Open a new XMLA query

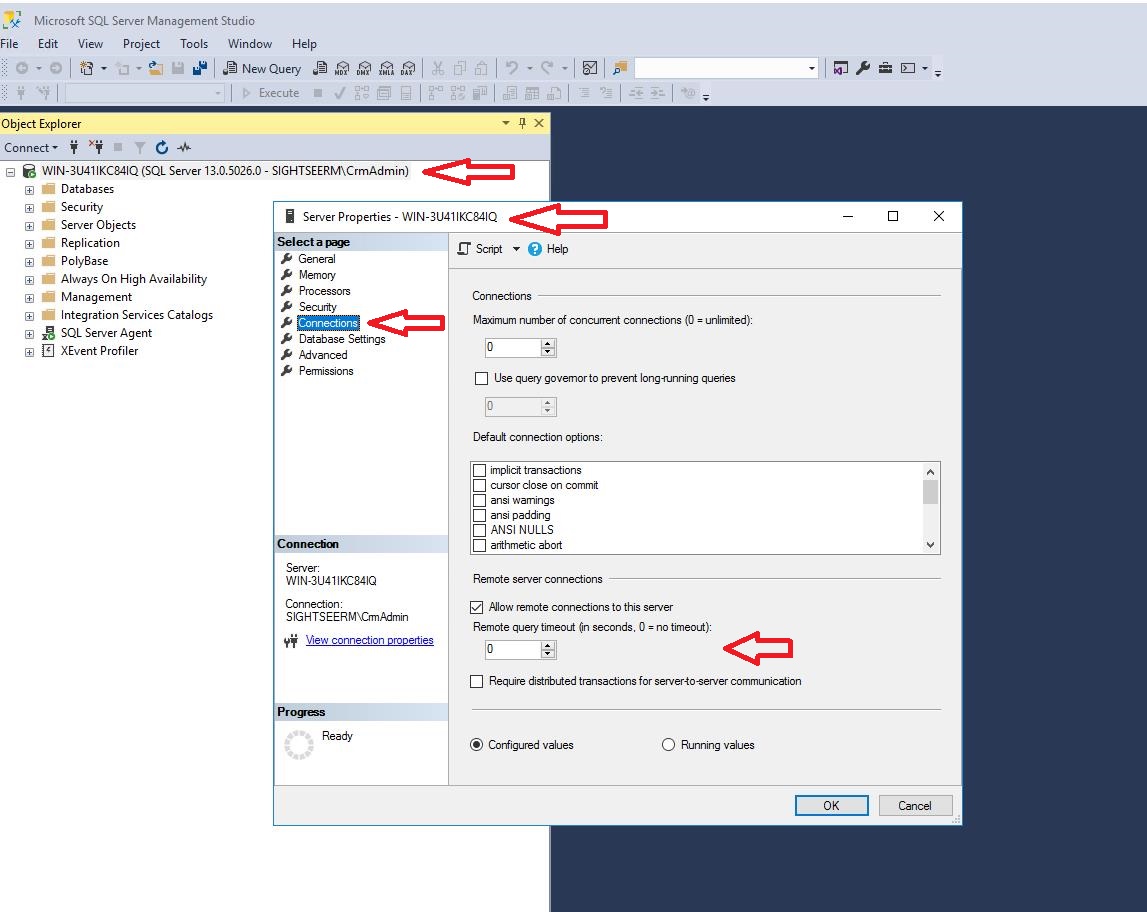386,68
